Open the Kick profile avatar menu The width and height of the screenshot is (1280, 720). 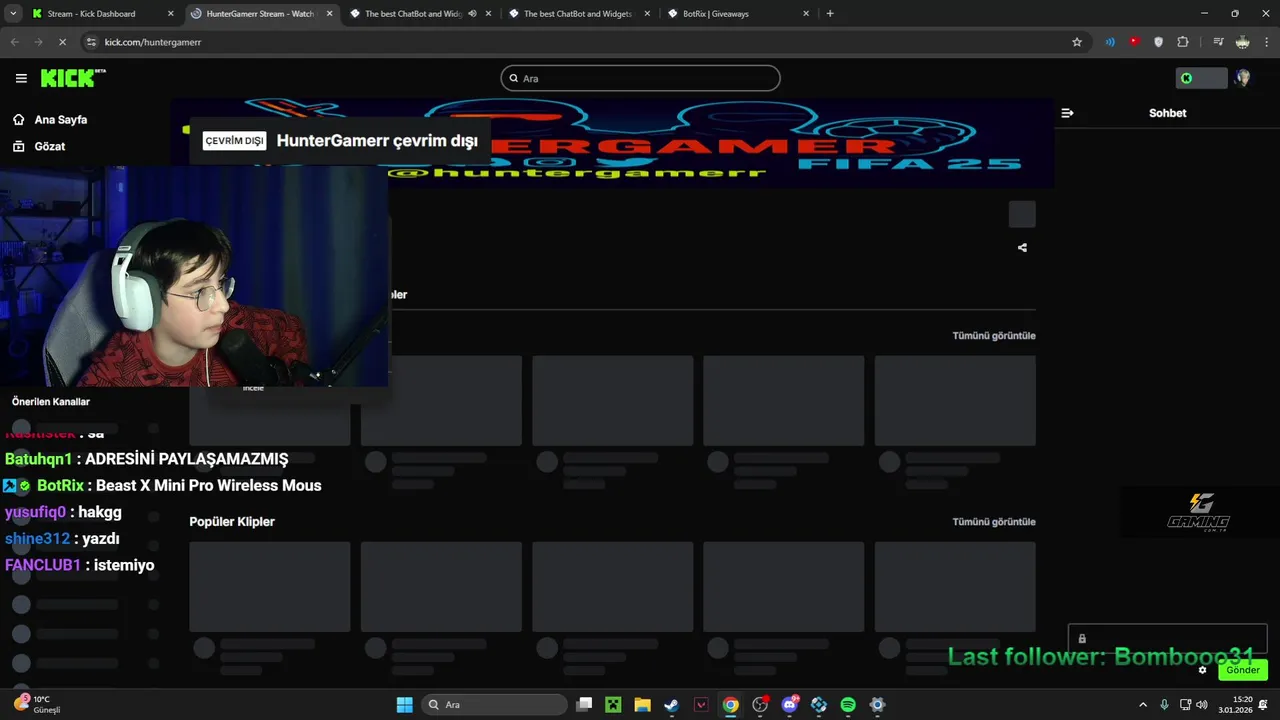point(1242,78)
